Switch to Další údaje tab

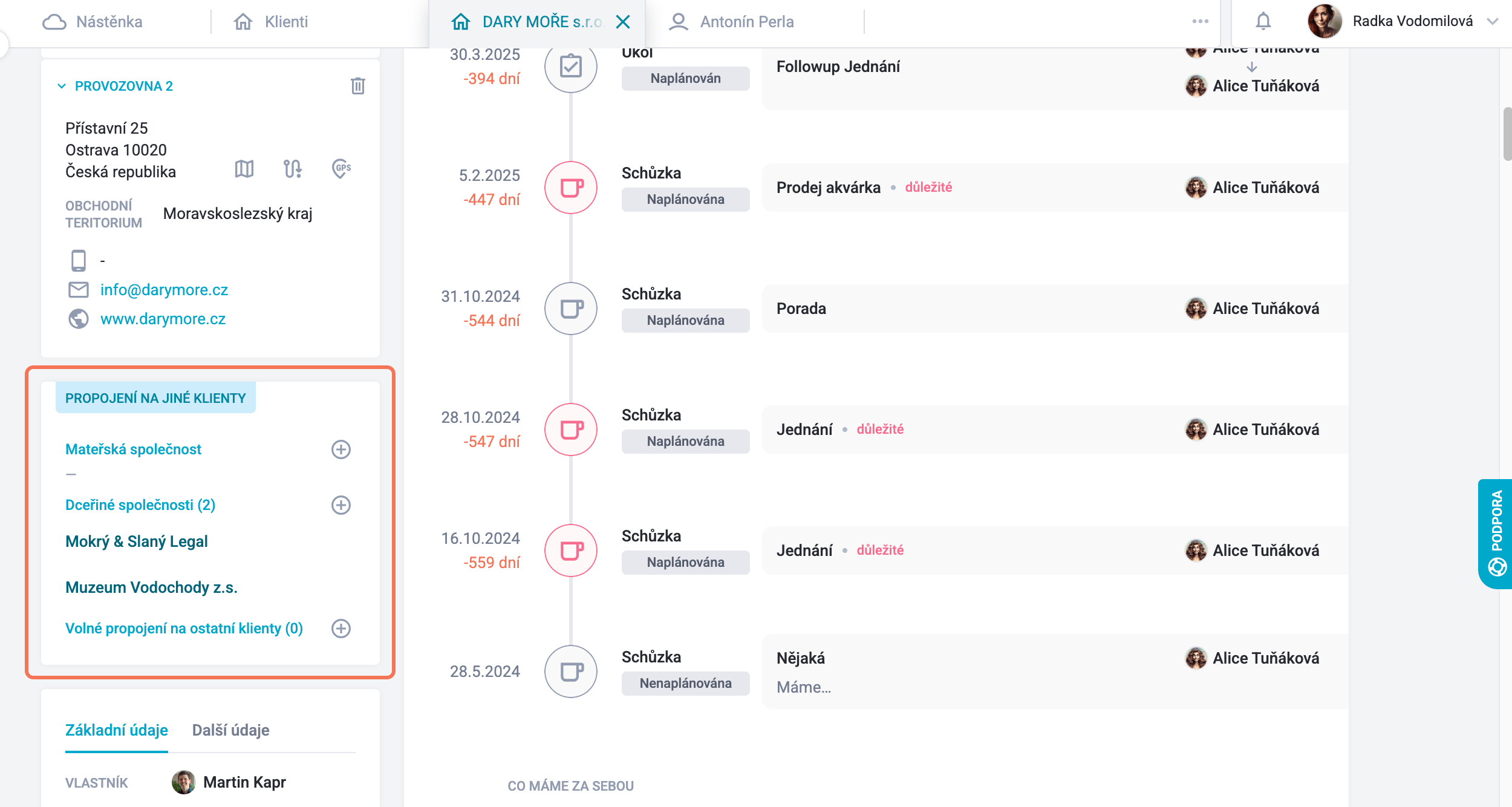point(231,730)
